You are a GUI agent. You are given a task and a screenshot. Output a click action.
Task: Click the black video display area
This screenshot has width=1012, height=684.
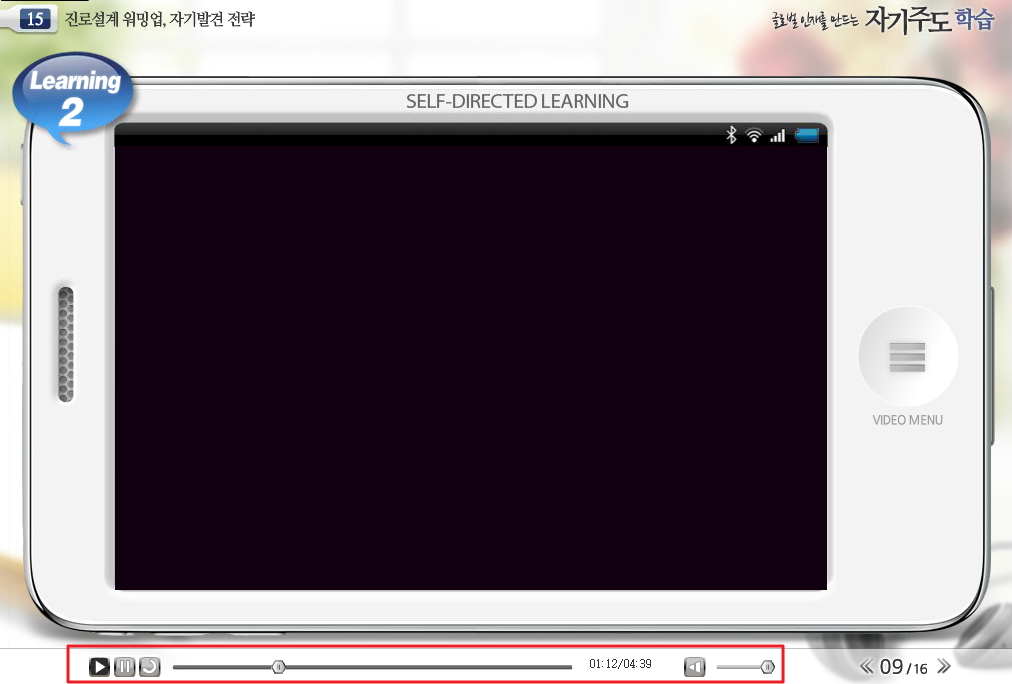click(471, 367)
